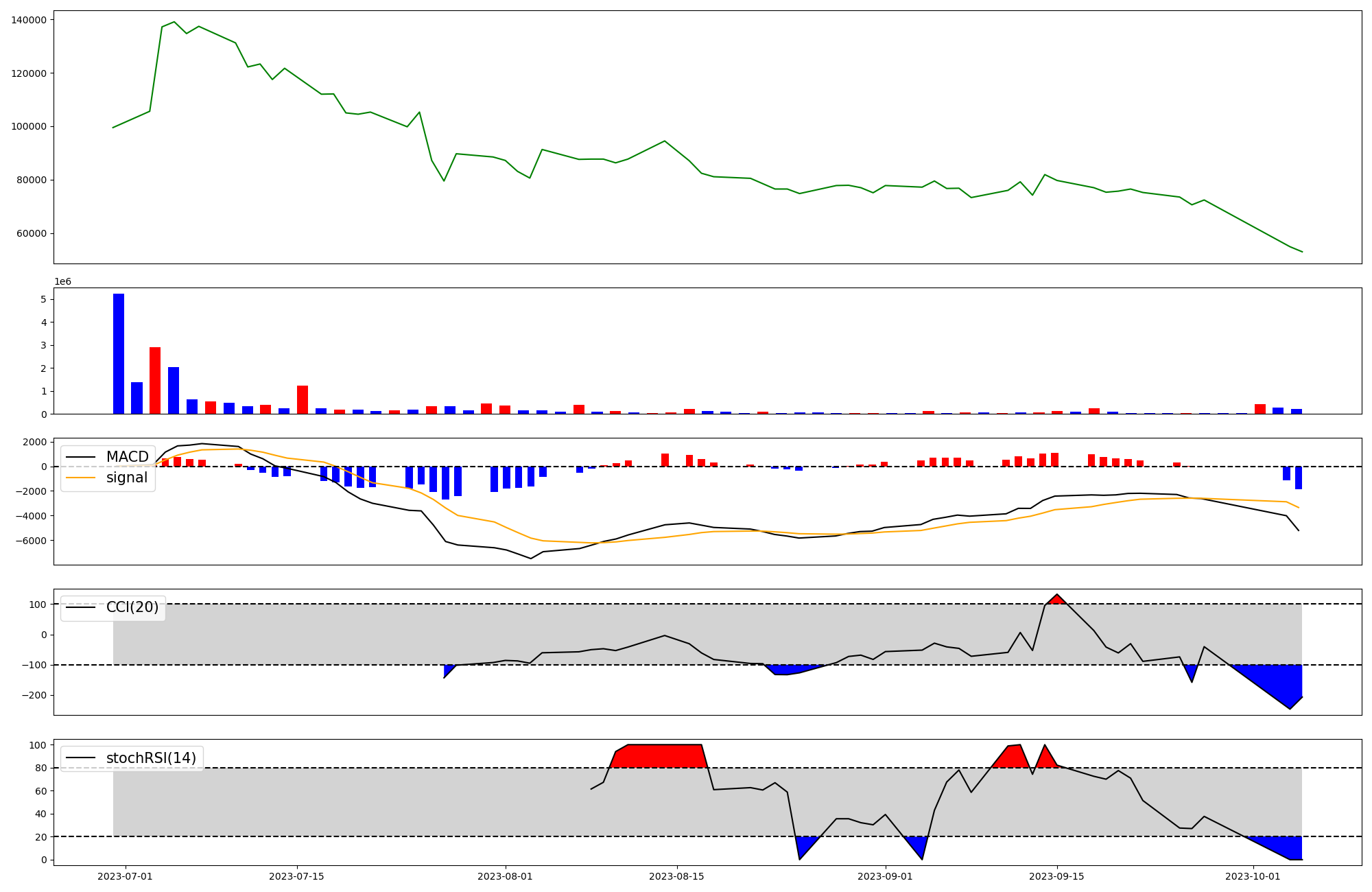Click the MACD legend label

[127, 457]
